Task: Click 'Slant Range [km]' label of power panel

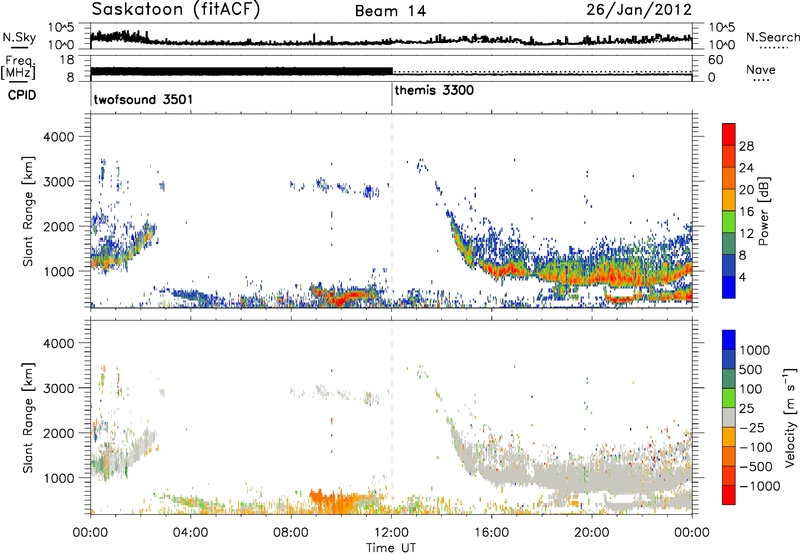Action: tap(28, 211)
